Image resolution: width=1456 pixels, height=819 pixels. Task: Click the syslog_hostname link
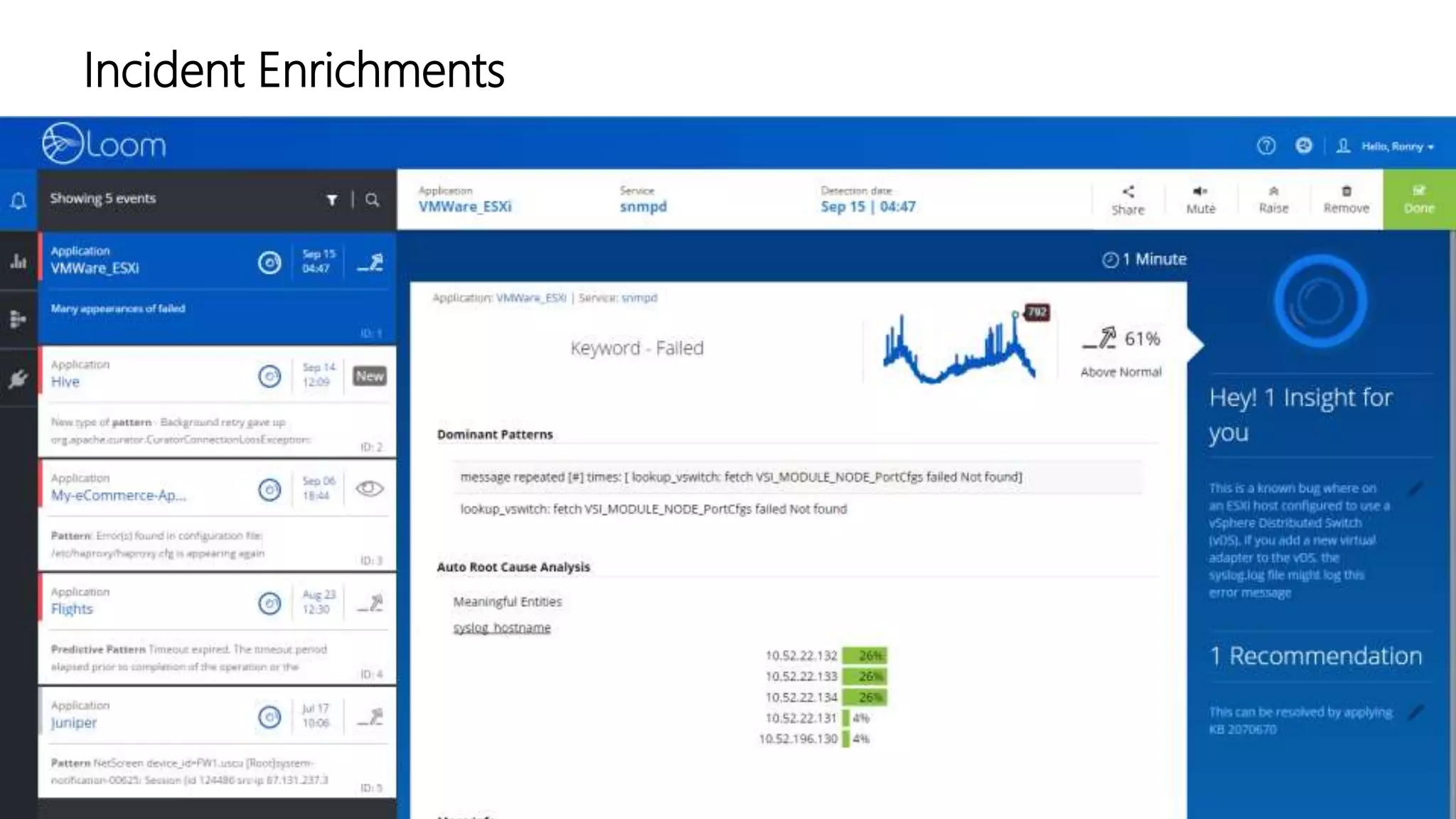coord(502,628)
